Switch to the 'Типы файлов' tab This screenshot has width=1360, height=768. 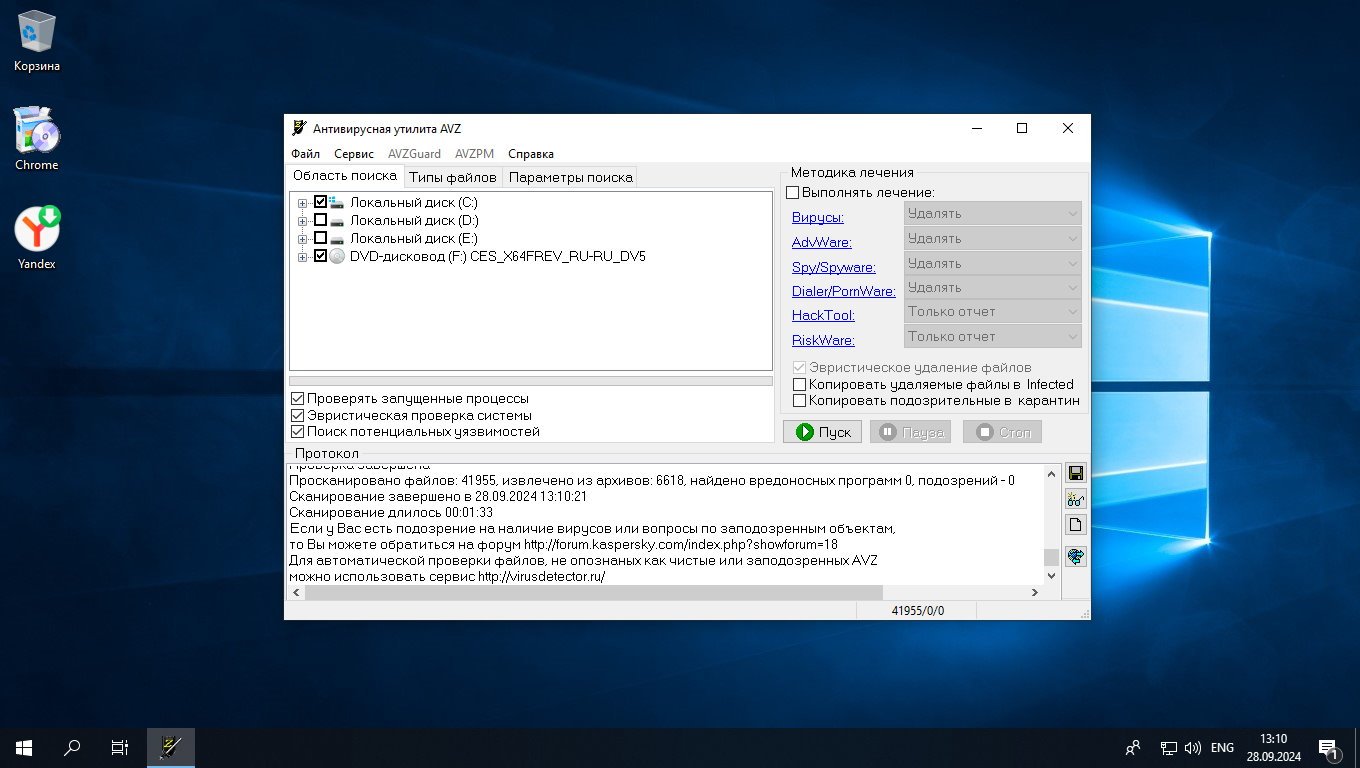[x=452, y=178]
